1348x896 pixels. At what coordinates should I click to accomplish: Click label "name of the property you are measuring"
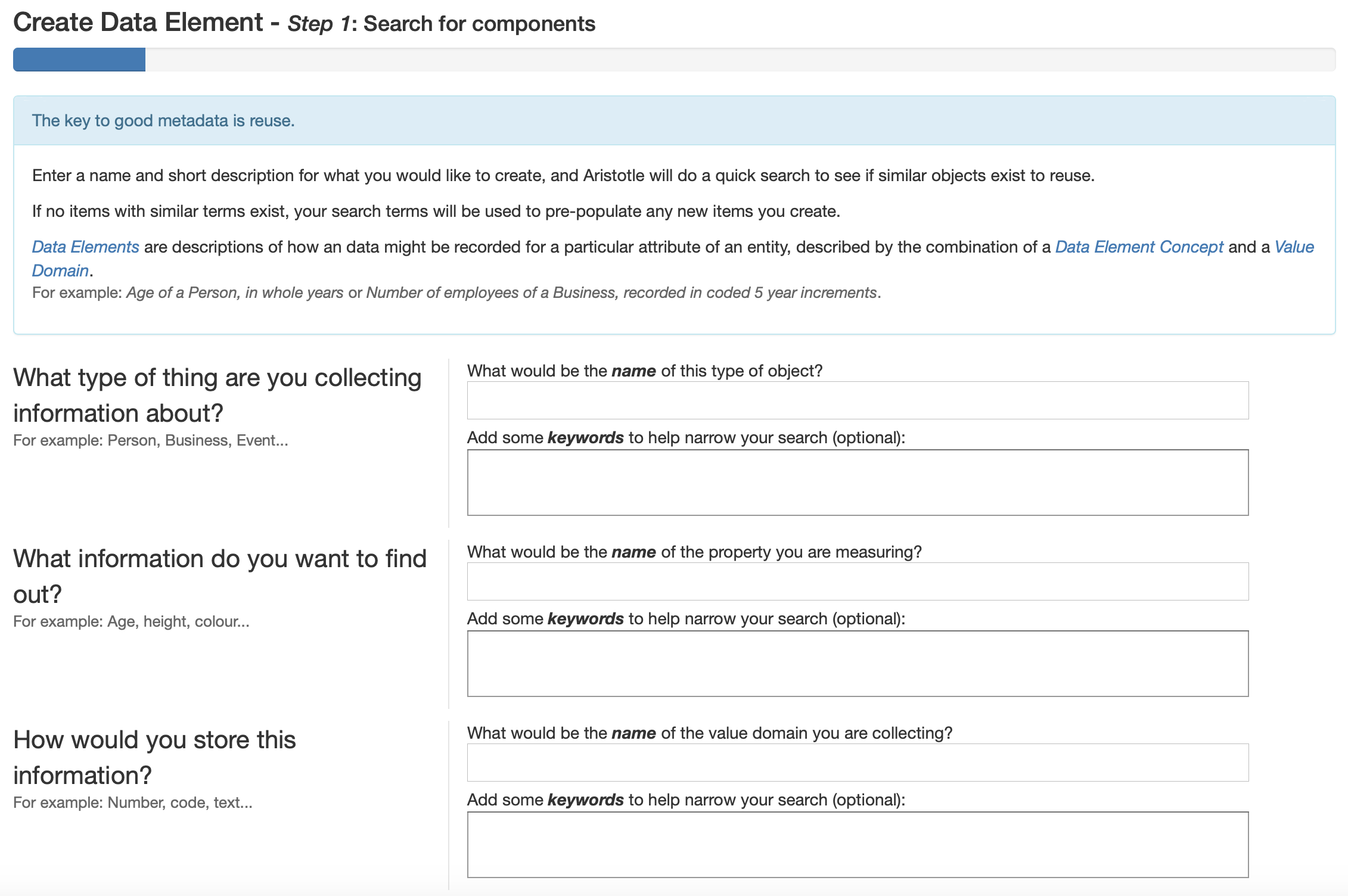(694, 552)
